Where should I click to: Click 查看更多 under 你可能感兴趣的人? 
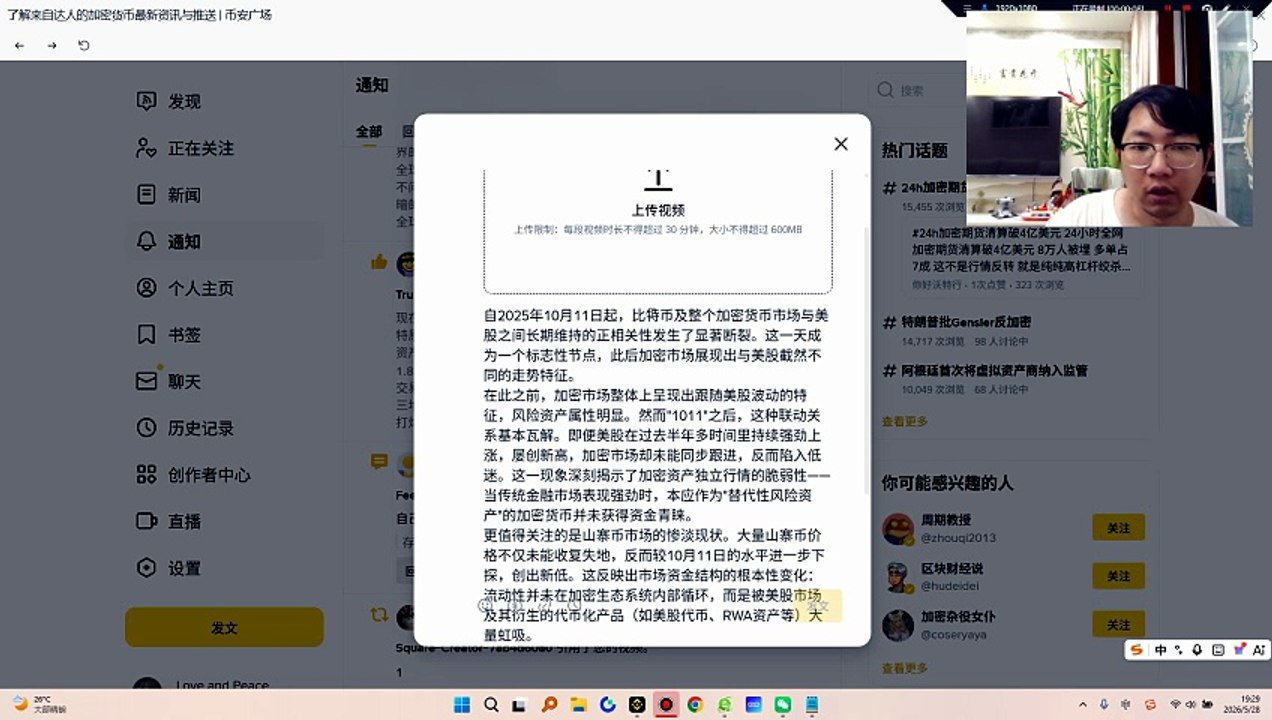tap(905, 668)
